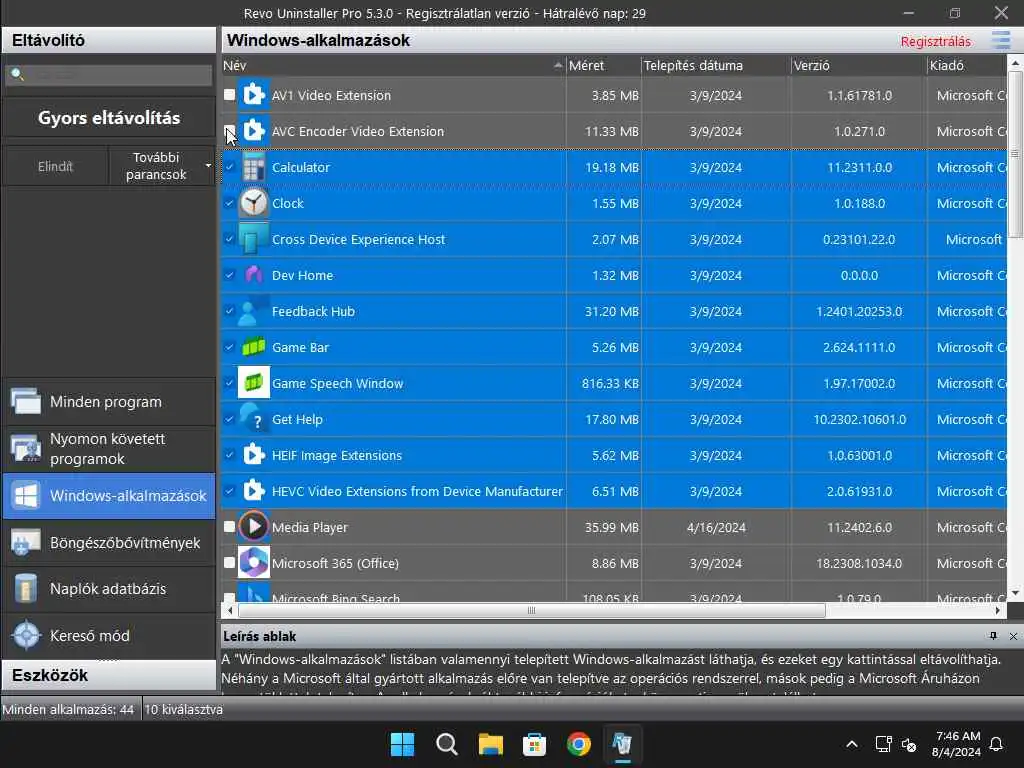Click the horizontal scrollbar right arrow

tap(998, 611)
